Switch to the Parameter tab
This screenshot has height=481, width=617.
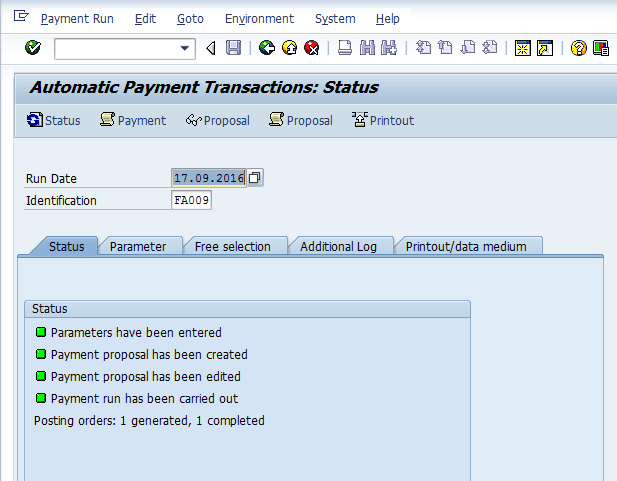[138, 246]
